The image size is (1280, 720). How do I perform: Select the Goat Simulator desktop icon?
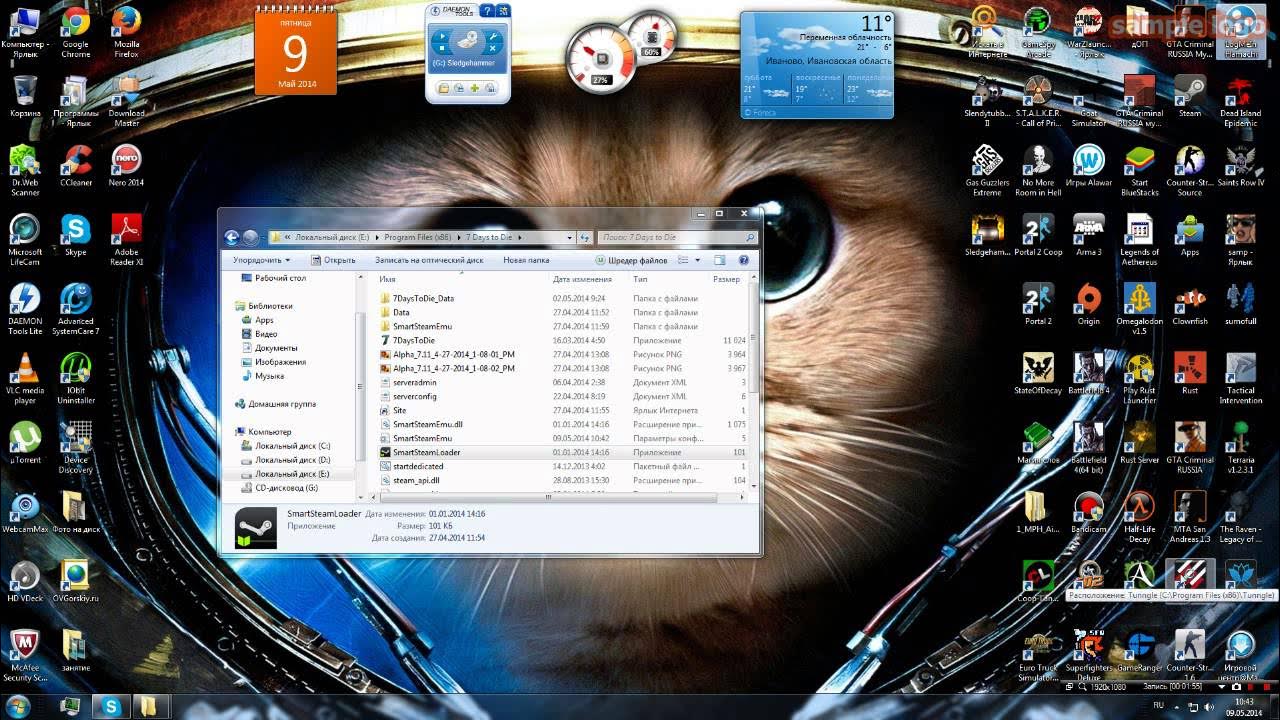click(x=1088, y=101)
